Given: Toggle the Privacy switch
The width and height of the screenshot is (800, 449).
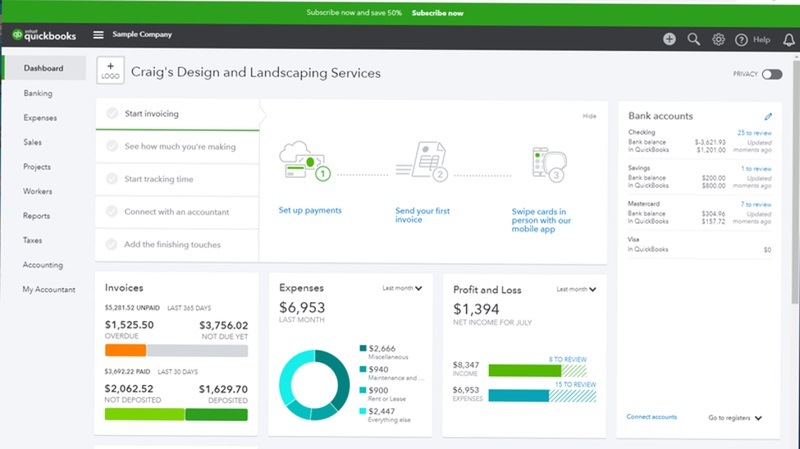Looking at the screenshot, I should click(771, 74).
